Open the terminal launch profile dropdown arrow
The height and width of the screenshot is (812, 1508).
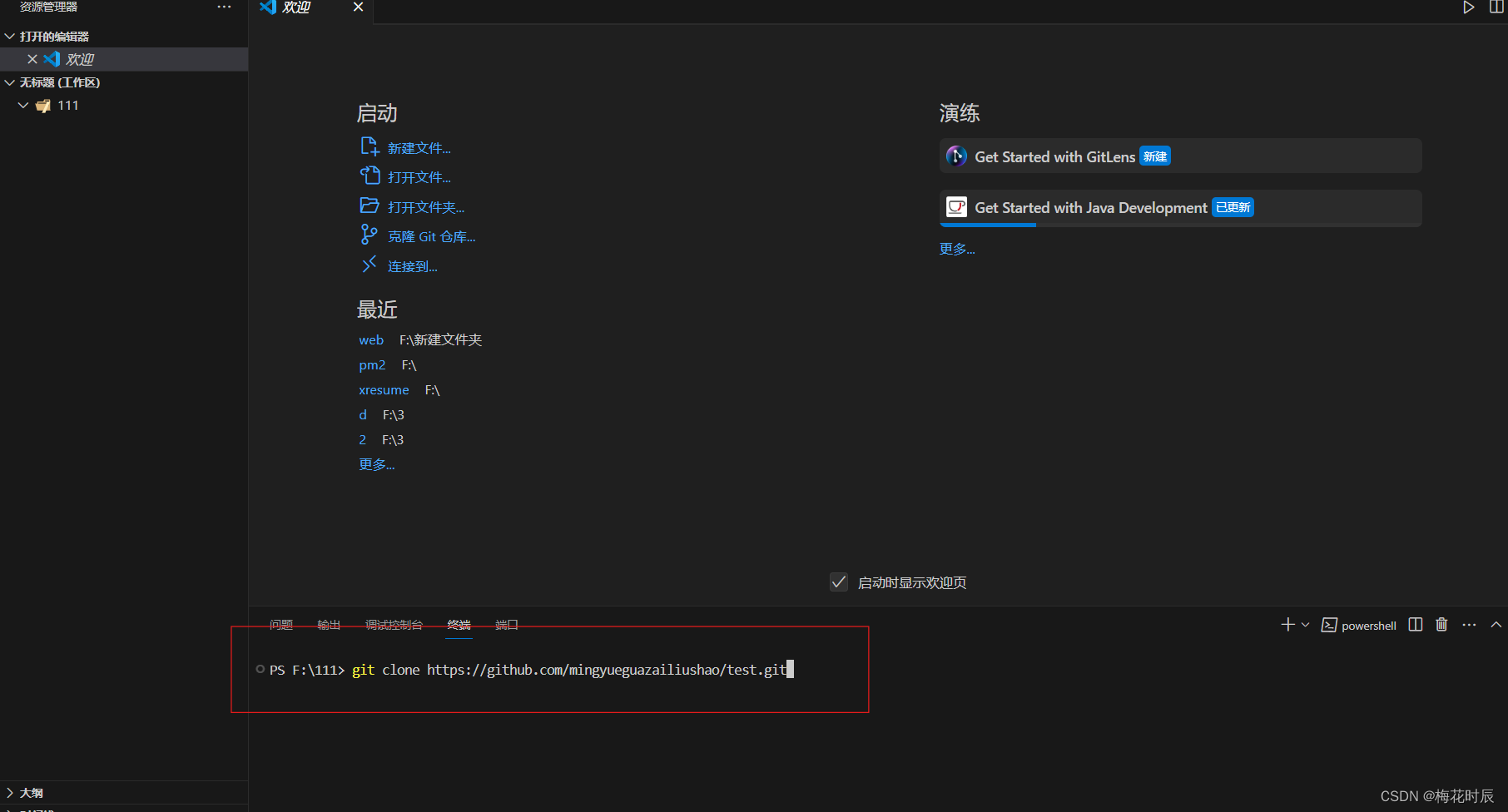click(1305, 625)
